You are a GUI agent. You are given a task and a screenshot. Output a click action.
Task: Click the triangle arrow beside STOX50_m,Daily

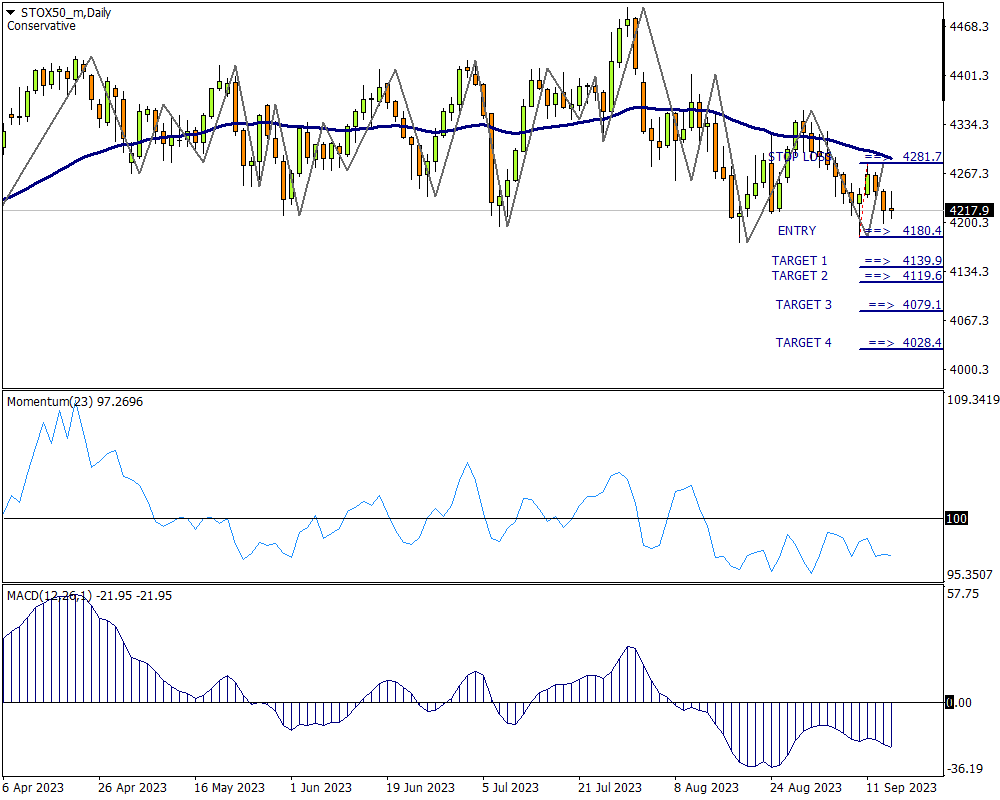11,12
